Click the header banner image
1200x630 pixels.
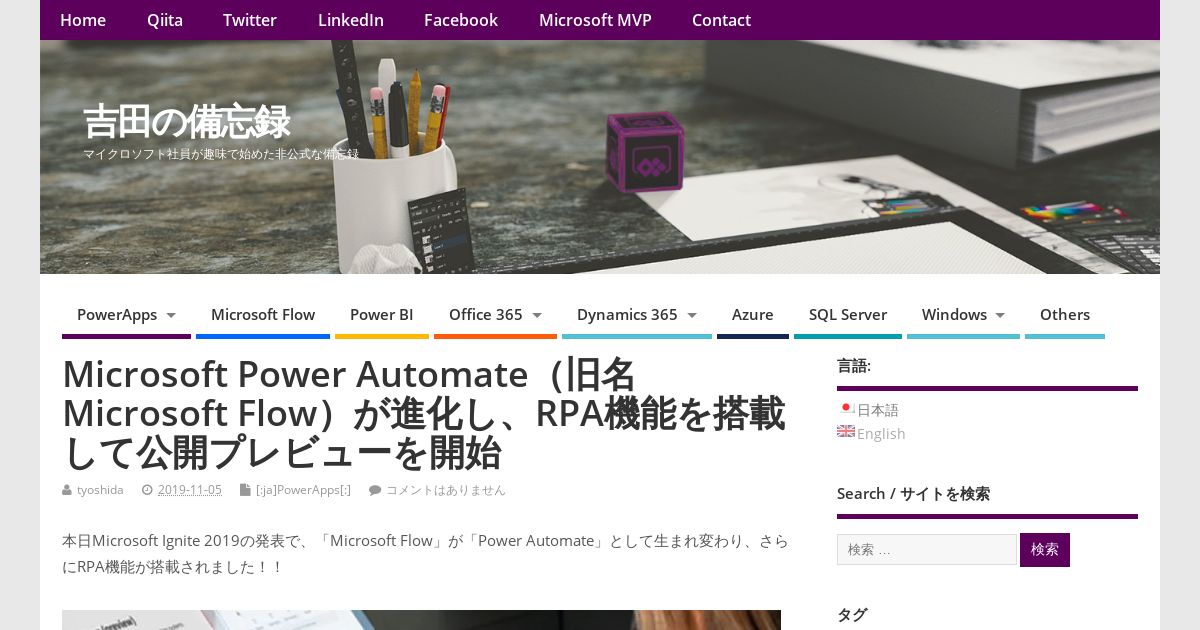pos(600,157)
